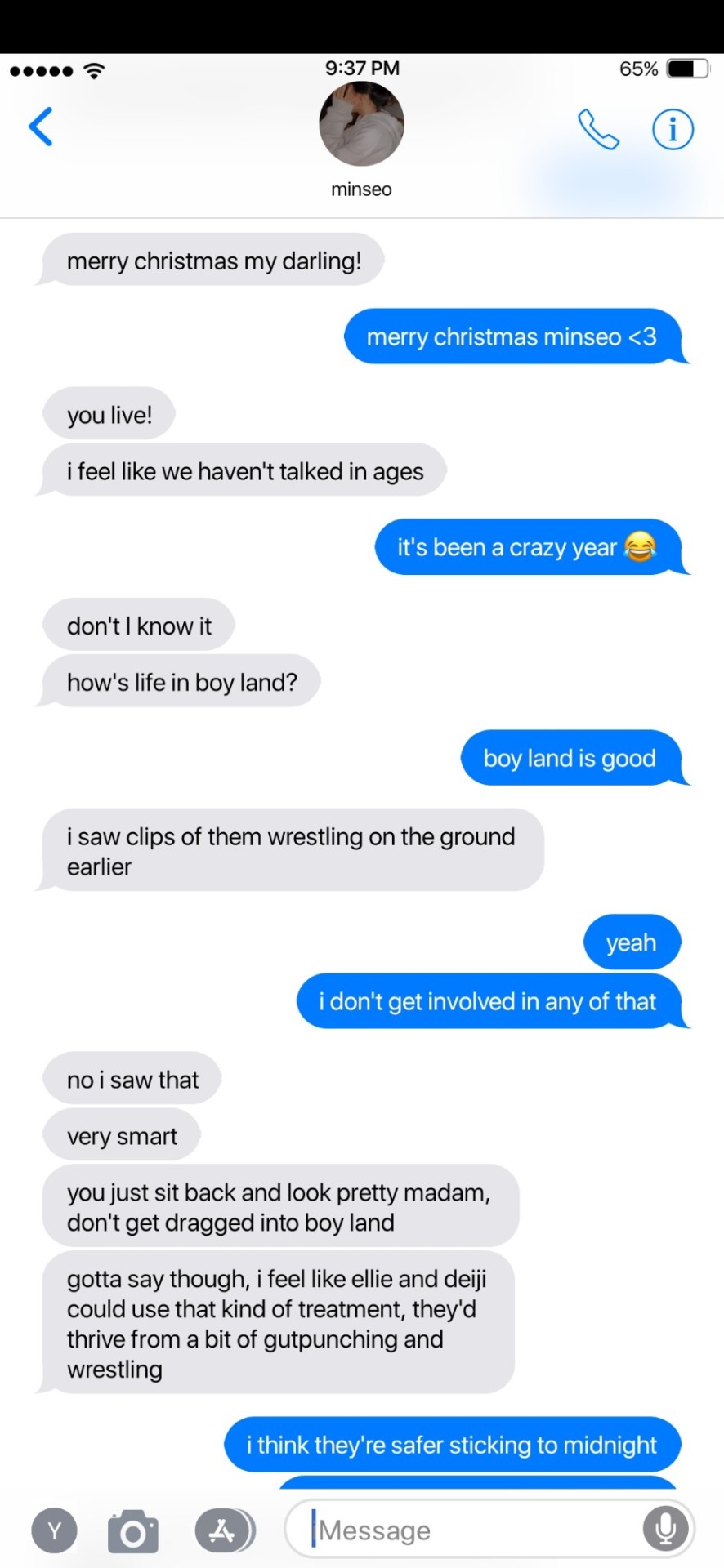This screenshot has height=1568, width=724.
Task: Select the "you live!" message bubble
Action: 109,415
